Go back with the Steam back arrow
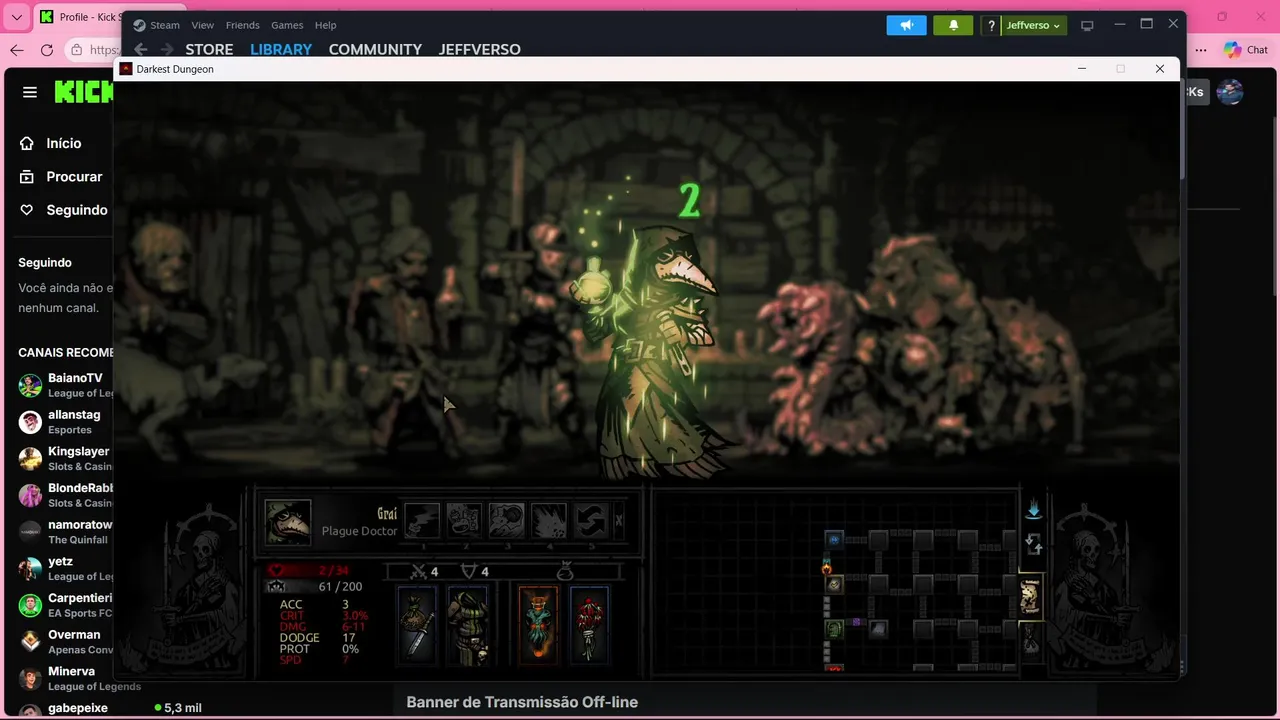This screenshot has height=720, width=1280. (141, 49)
